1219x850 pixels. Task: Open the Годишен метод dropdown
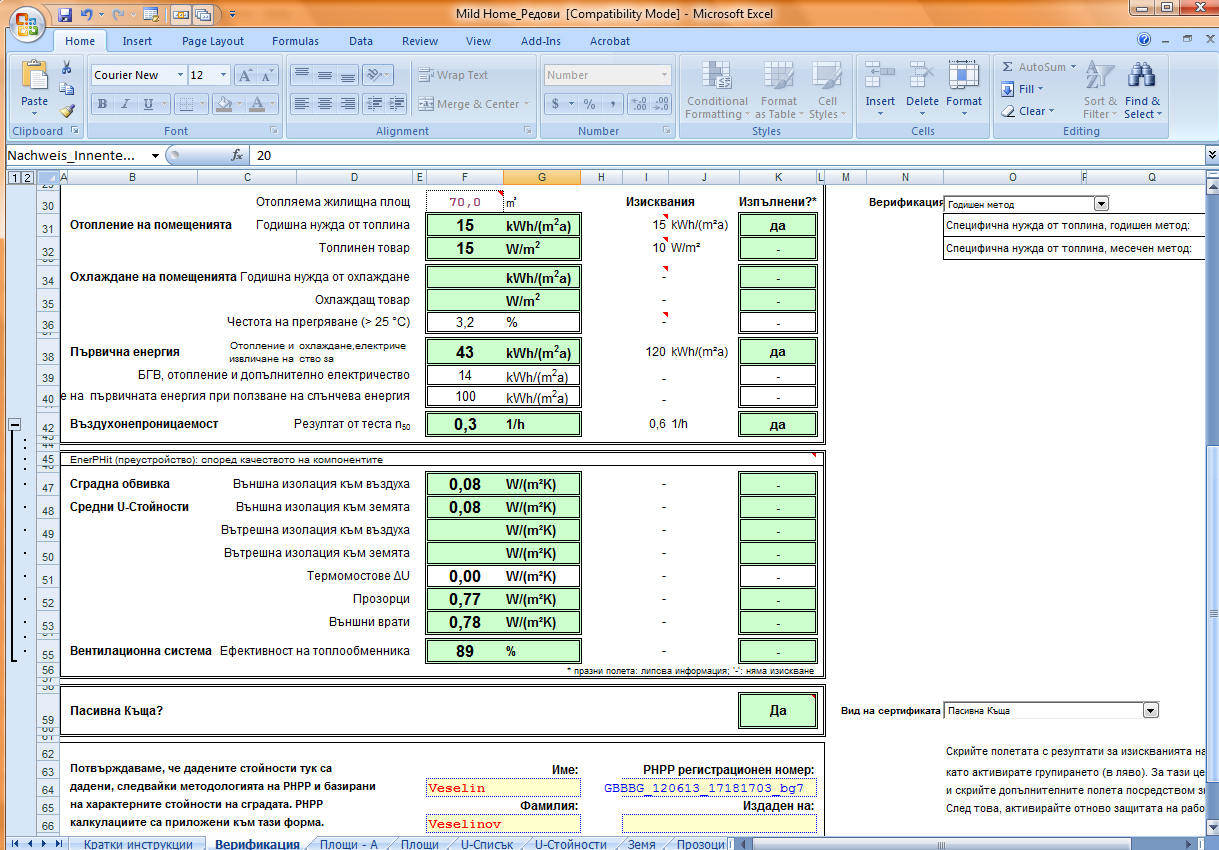(x=1101, y=204)
